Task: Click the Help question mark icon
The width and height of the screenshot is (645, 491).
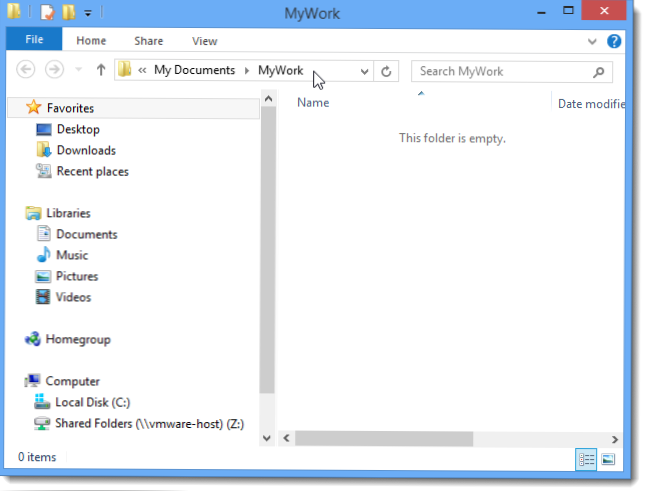Action: [614, 41]
